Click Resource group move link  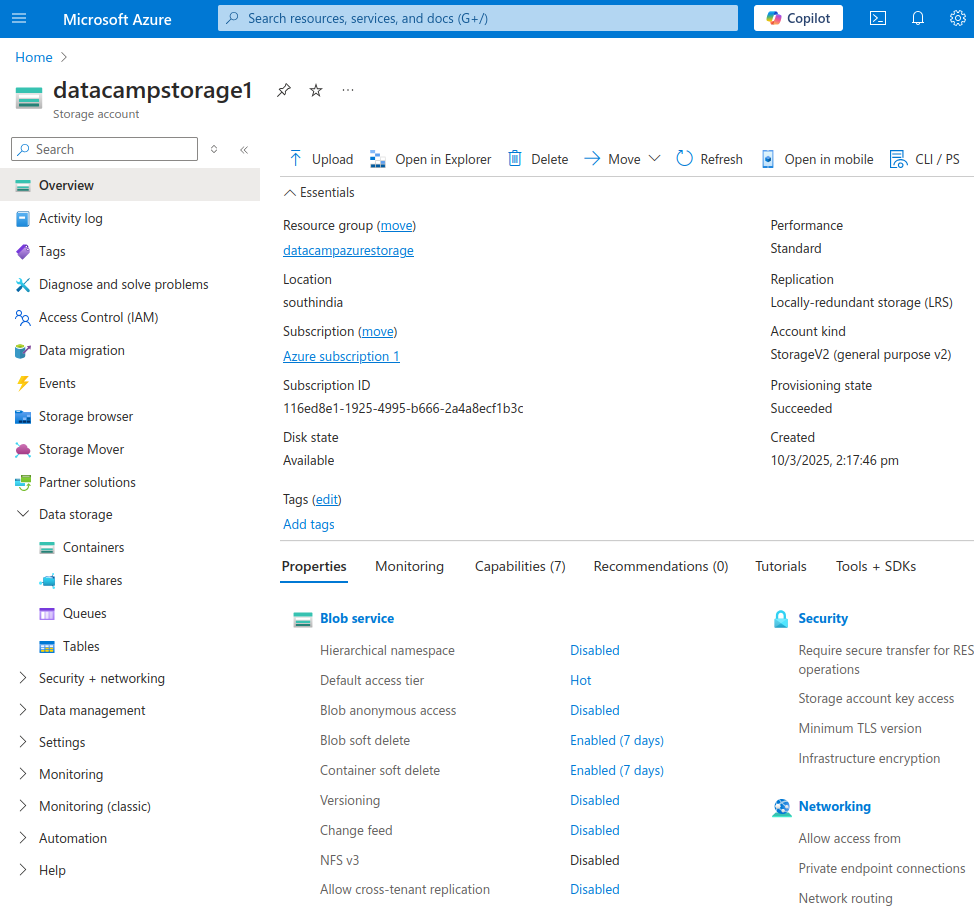[x=396, y=225]
